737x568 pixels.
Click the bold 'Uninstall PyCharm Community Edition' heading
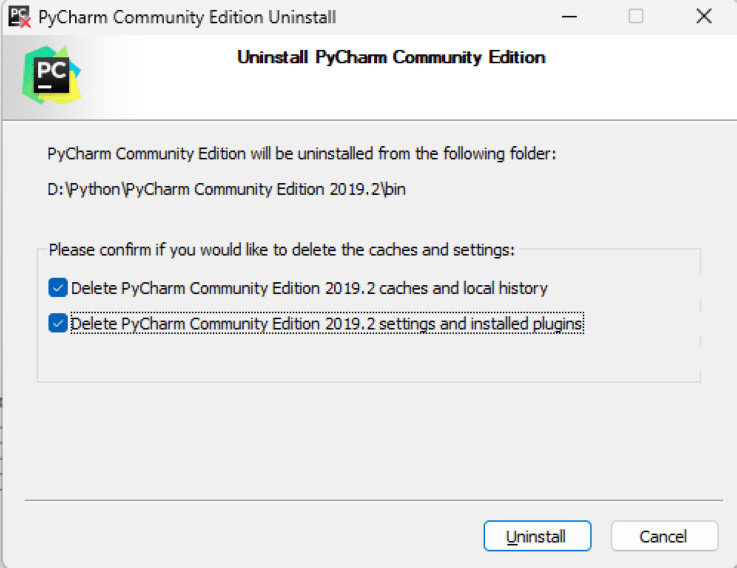coord(391,57)
